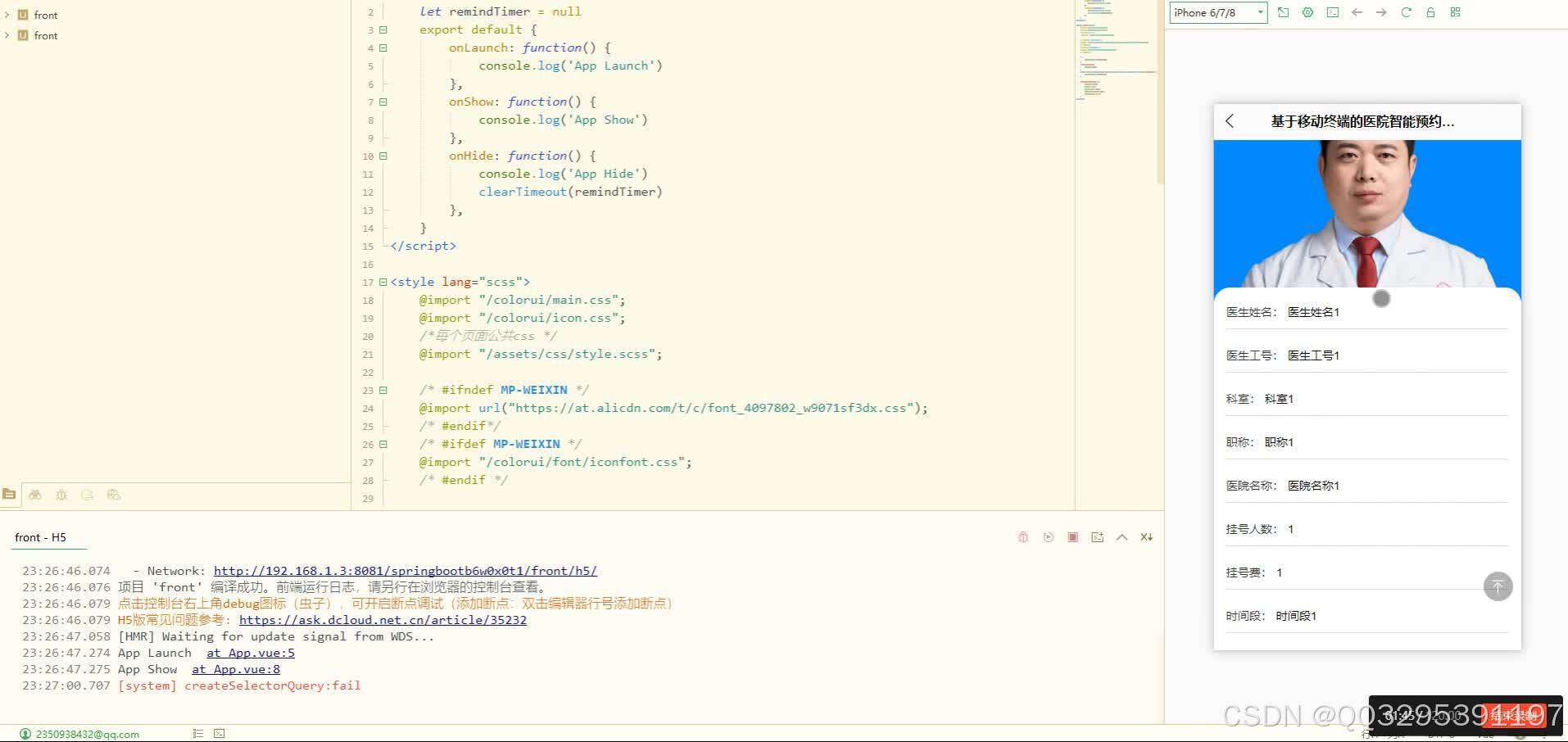Fold the ifdef MP-WEIXIN block at line 26
This screenshot has height=742, width=1568.
[x=383, y=445]
